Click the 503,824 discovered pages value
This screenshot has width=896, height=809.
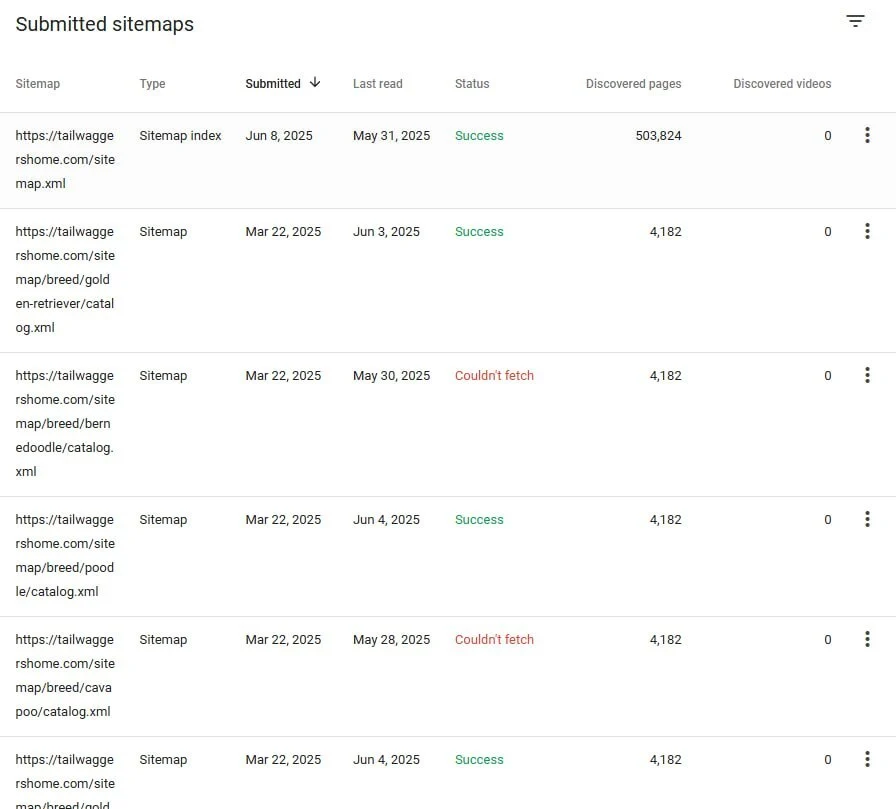tap(658, 136)
